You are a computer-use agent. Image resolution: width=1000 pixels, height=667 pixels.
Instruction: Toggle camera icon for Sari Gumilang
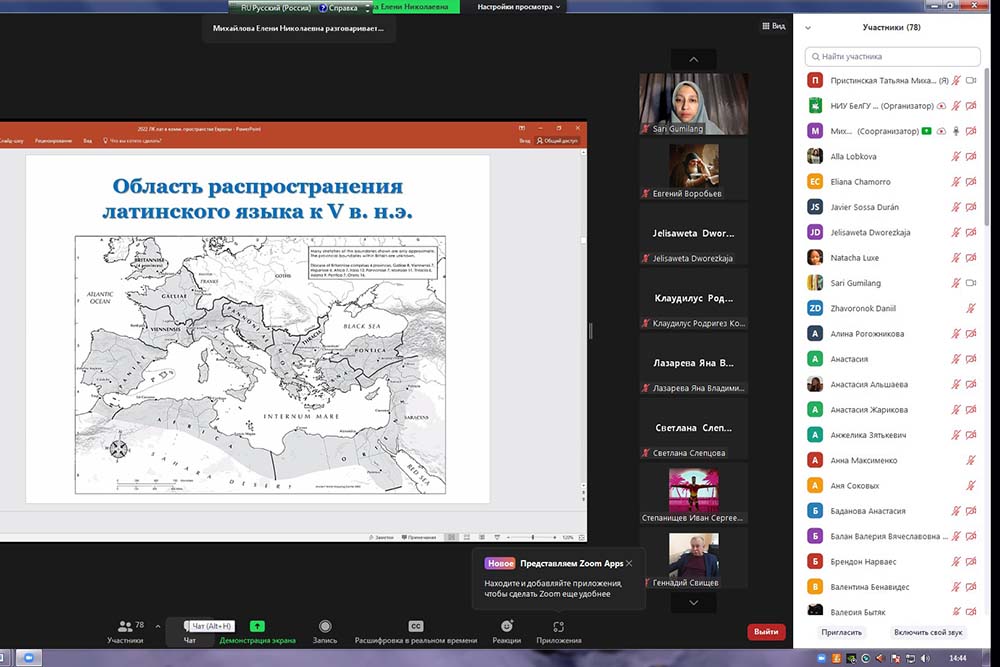coord(971,283)
